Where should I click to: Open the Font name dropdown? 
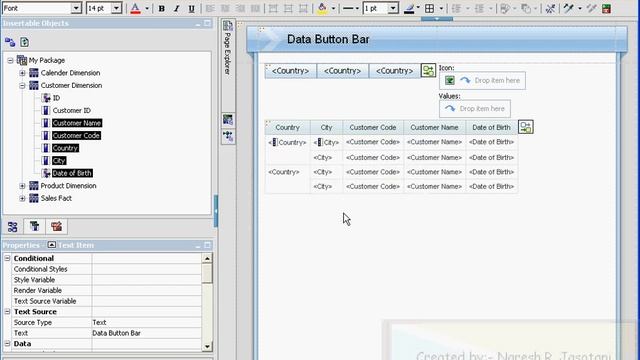tap(76, 8)
